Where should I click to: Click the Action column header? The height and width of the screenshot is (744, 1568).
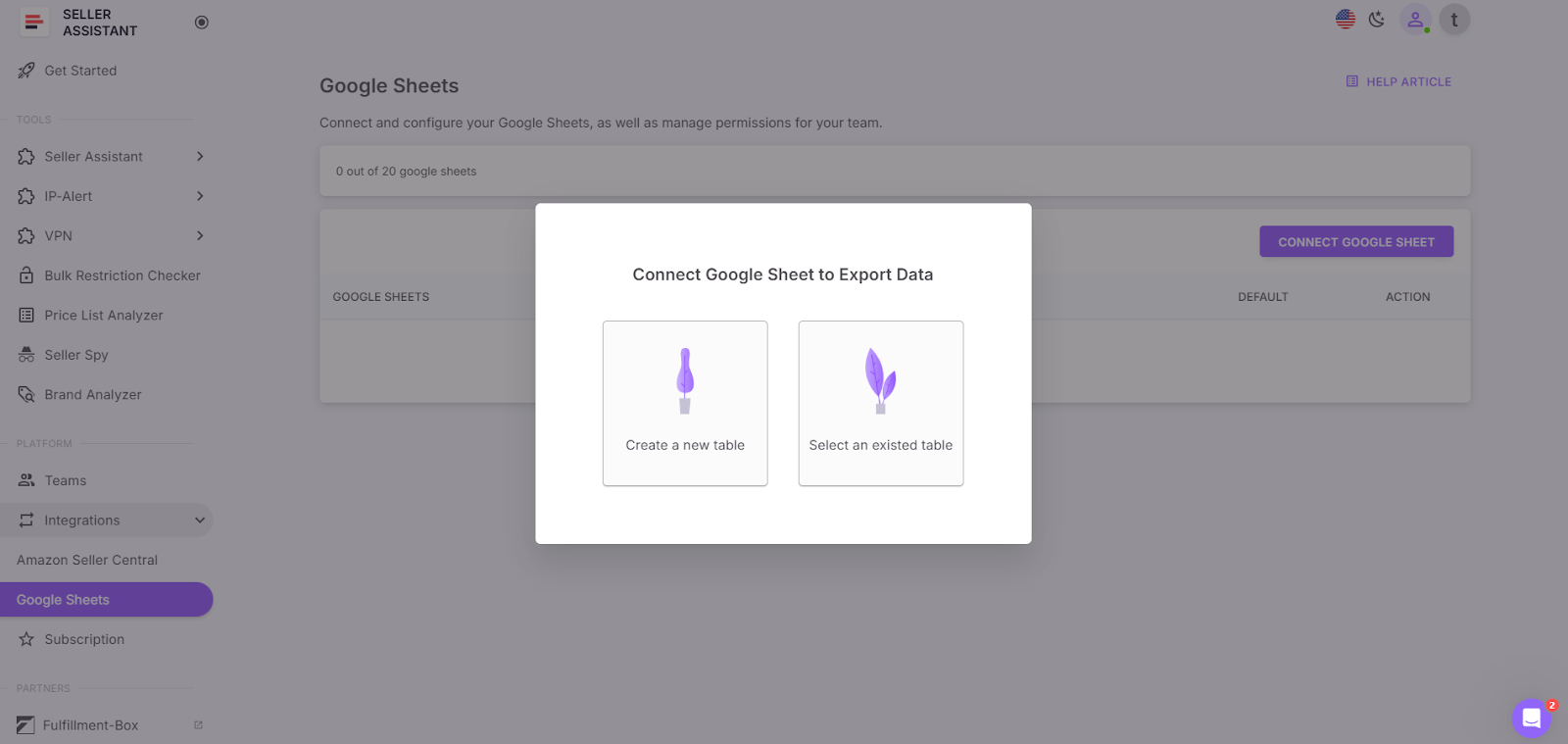[1408, 297]
